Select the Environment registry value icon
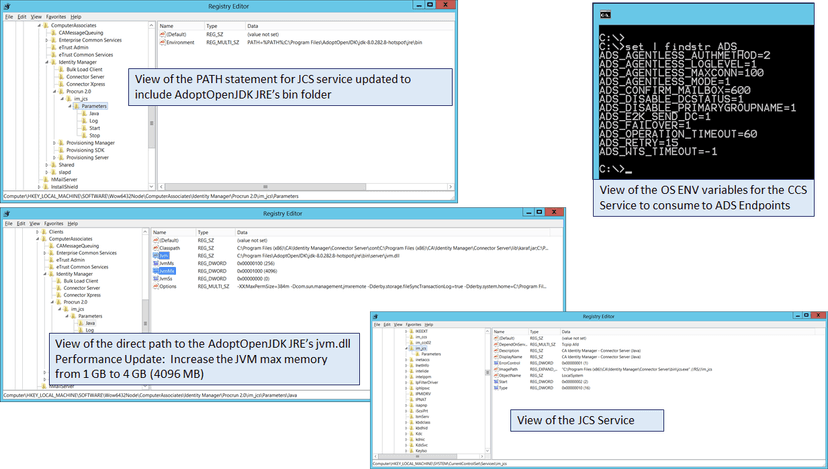This screenshot has width=828, height=469. tap(164, 44)
